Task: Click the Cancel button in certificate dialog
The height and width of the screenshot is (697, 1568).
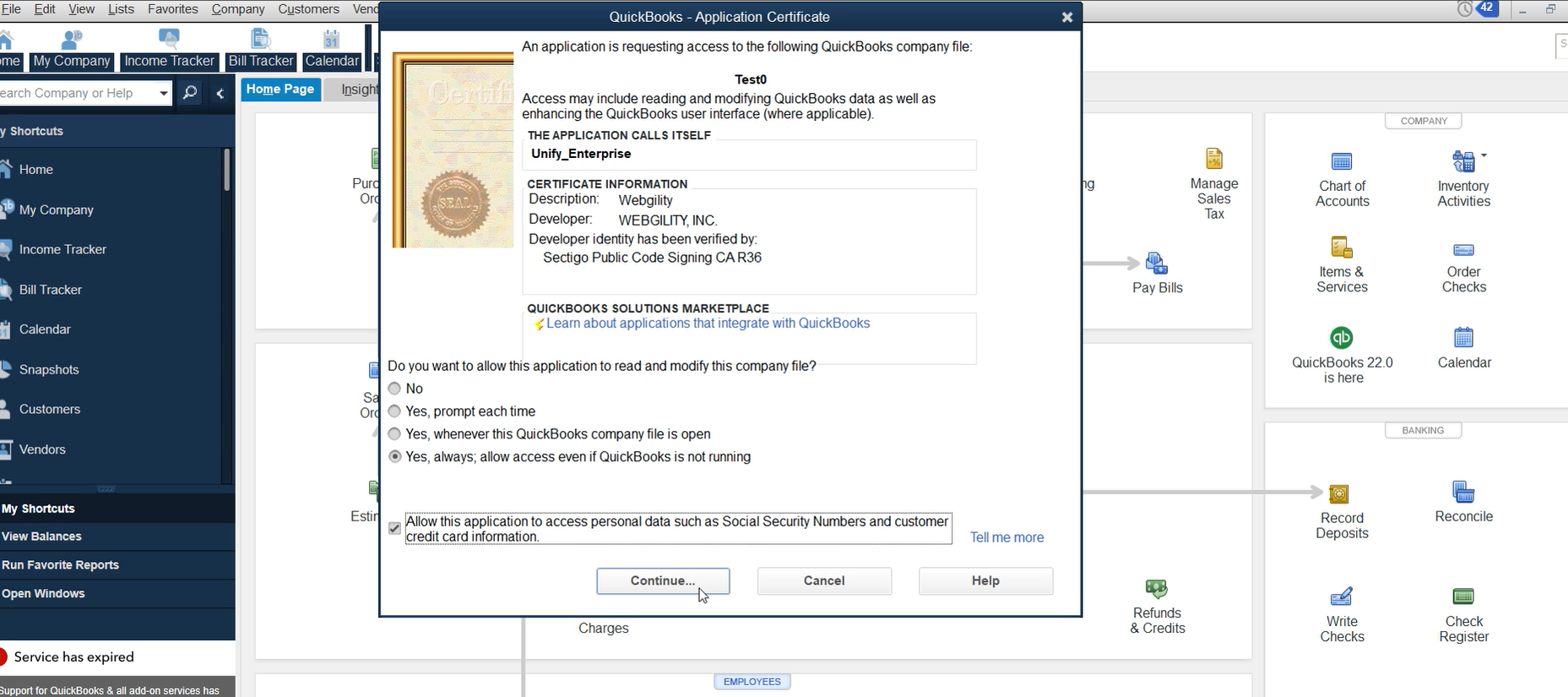Action: point(824,581)
